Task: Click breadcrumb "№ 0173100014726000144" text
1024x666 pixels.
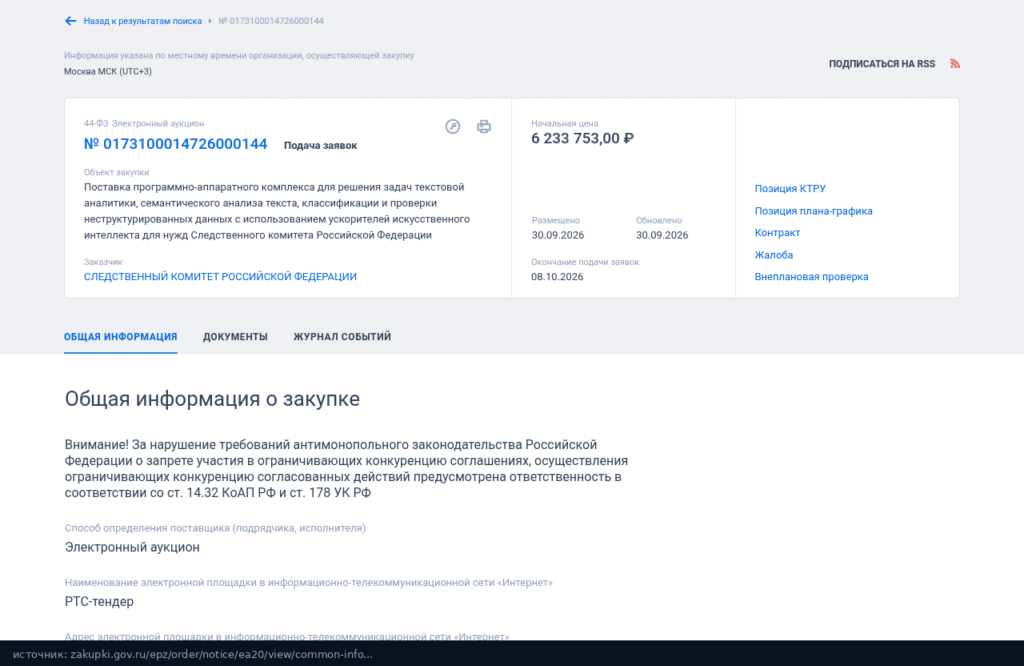Action: click(x=271, y=21)
